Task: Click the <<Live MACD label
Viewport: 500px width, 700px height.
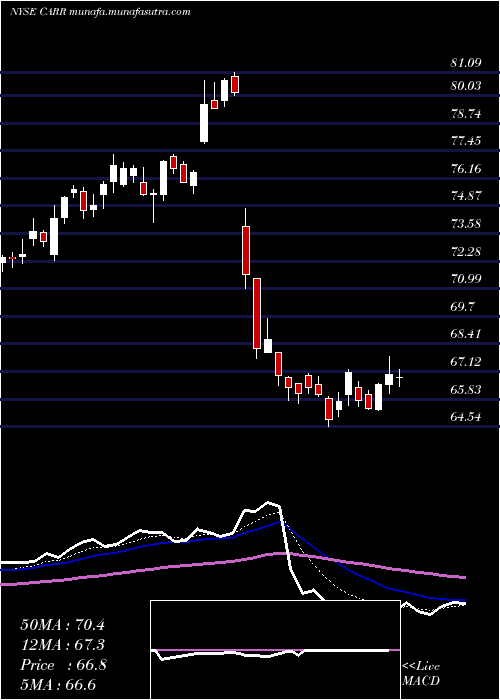Action: pos(421,673)
